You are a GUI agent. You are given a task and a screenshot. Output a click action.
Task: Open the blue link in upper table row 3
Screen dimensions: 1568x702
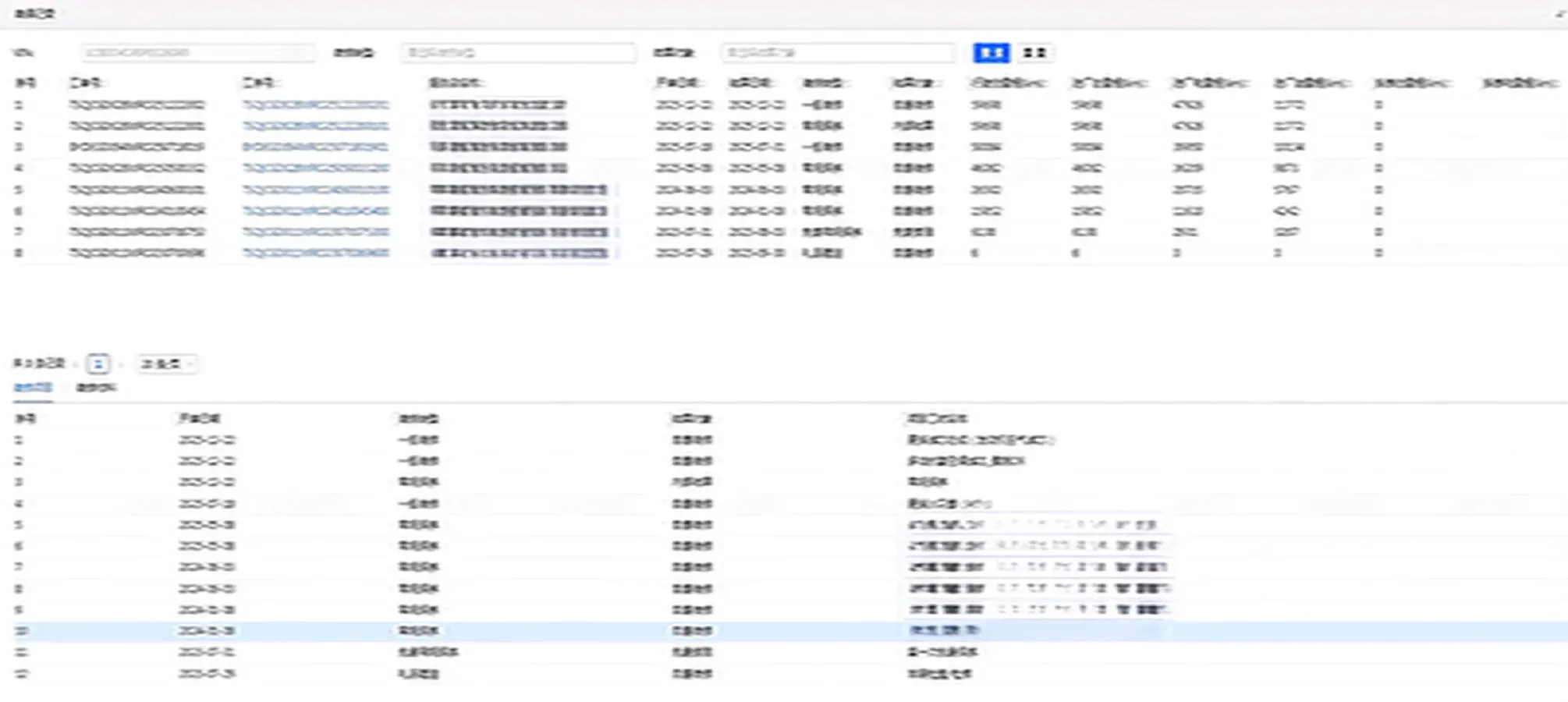tap(315, 147)
